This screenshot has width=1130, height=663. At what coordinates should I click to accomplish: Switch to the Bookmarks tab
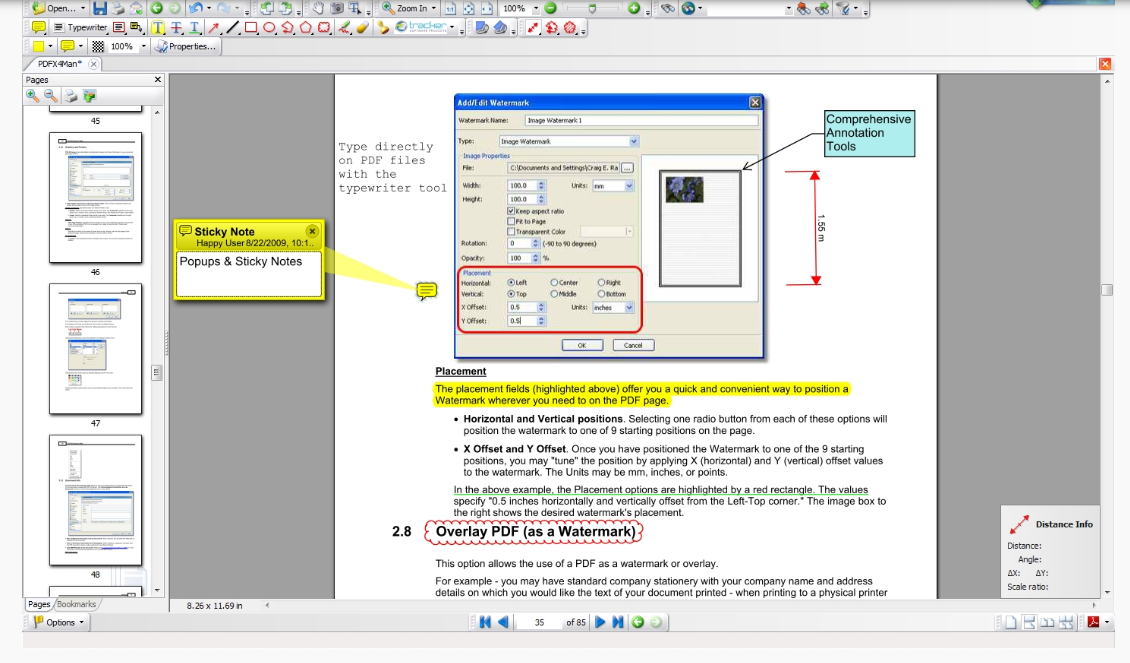tap(76, 604)
